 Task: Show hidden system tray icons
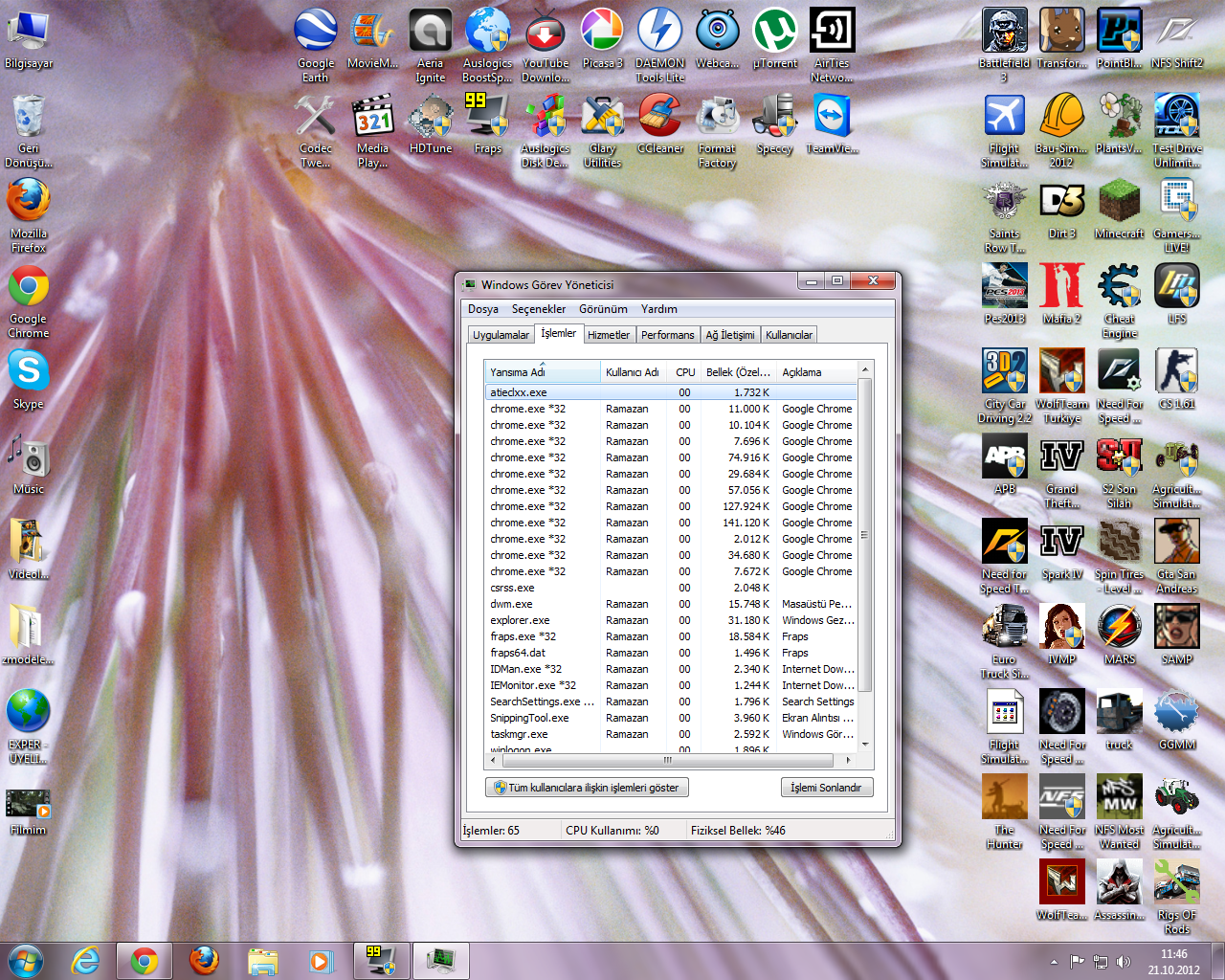(1054, 962)
